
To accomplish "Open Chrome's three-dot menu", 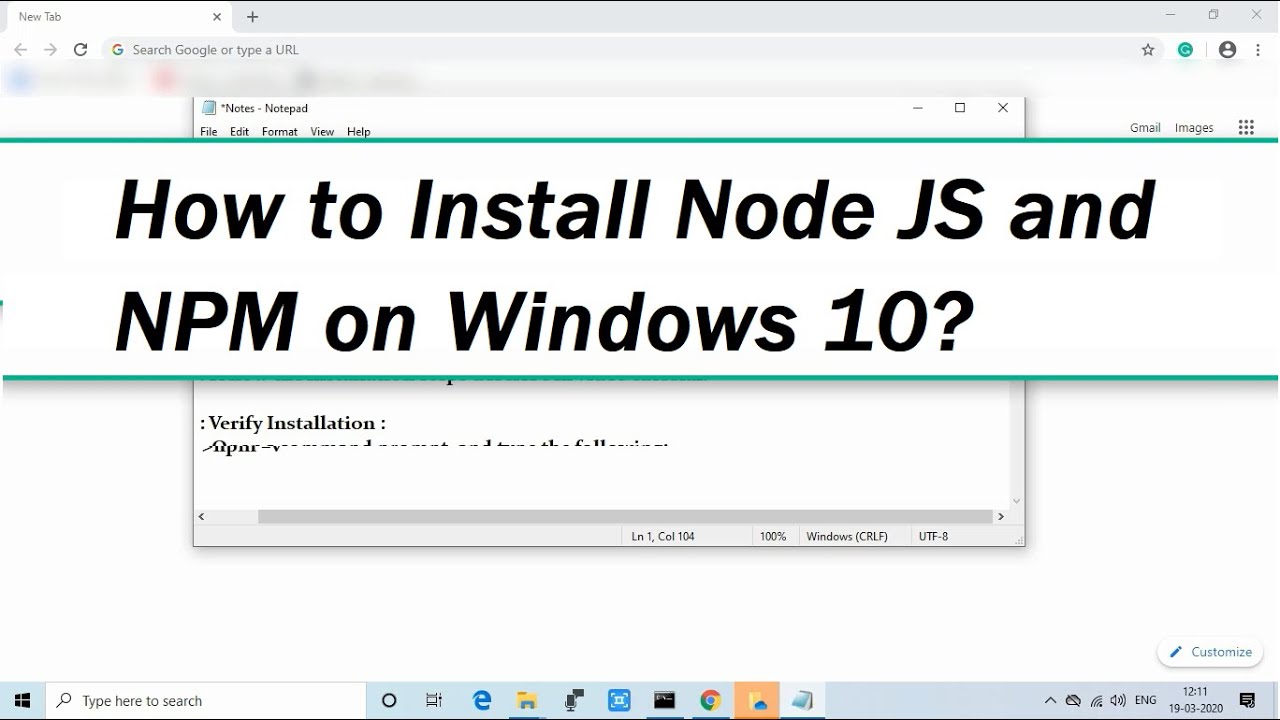I will tap(1258, 50).
